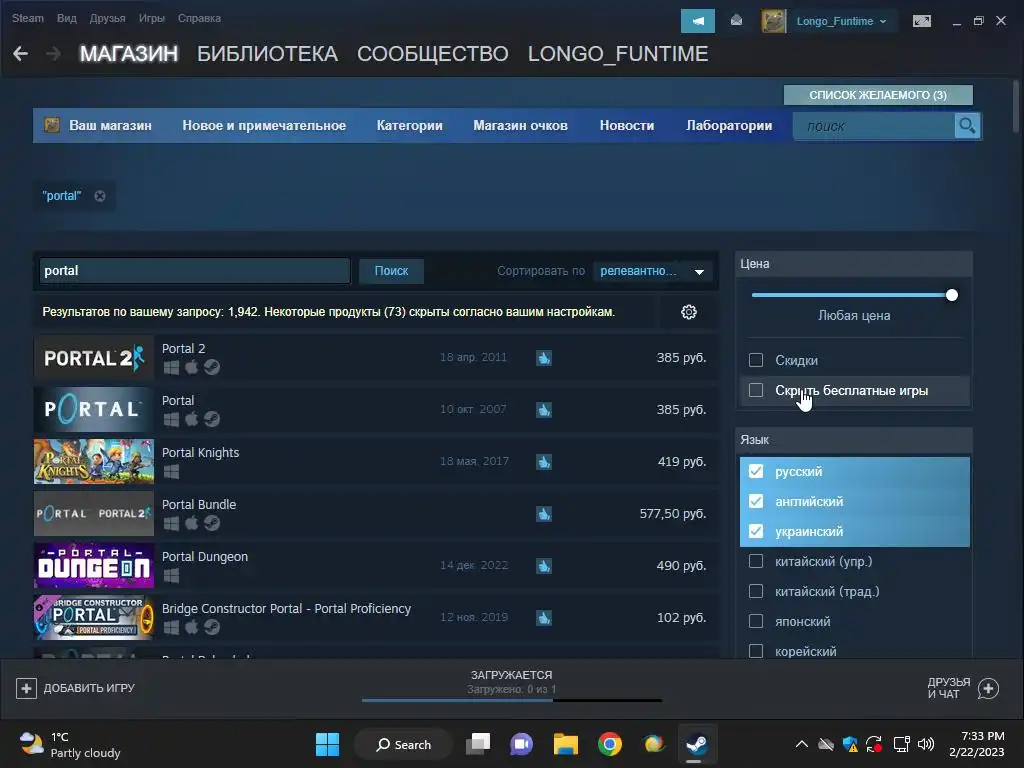Open Новое и примечательное menu
Image resolution: width=1024 pixels, height=768 pixels.
pos(264,125)
